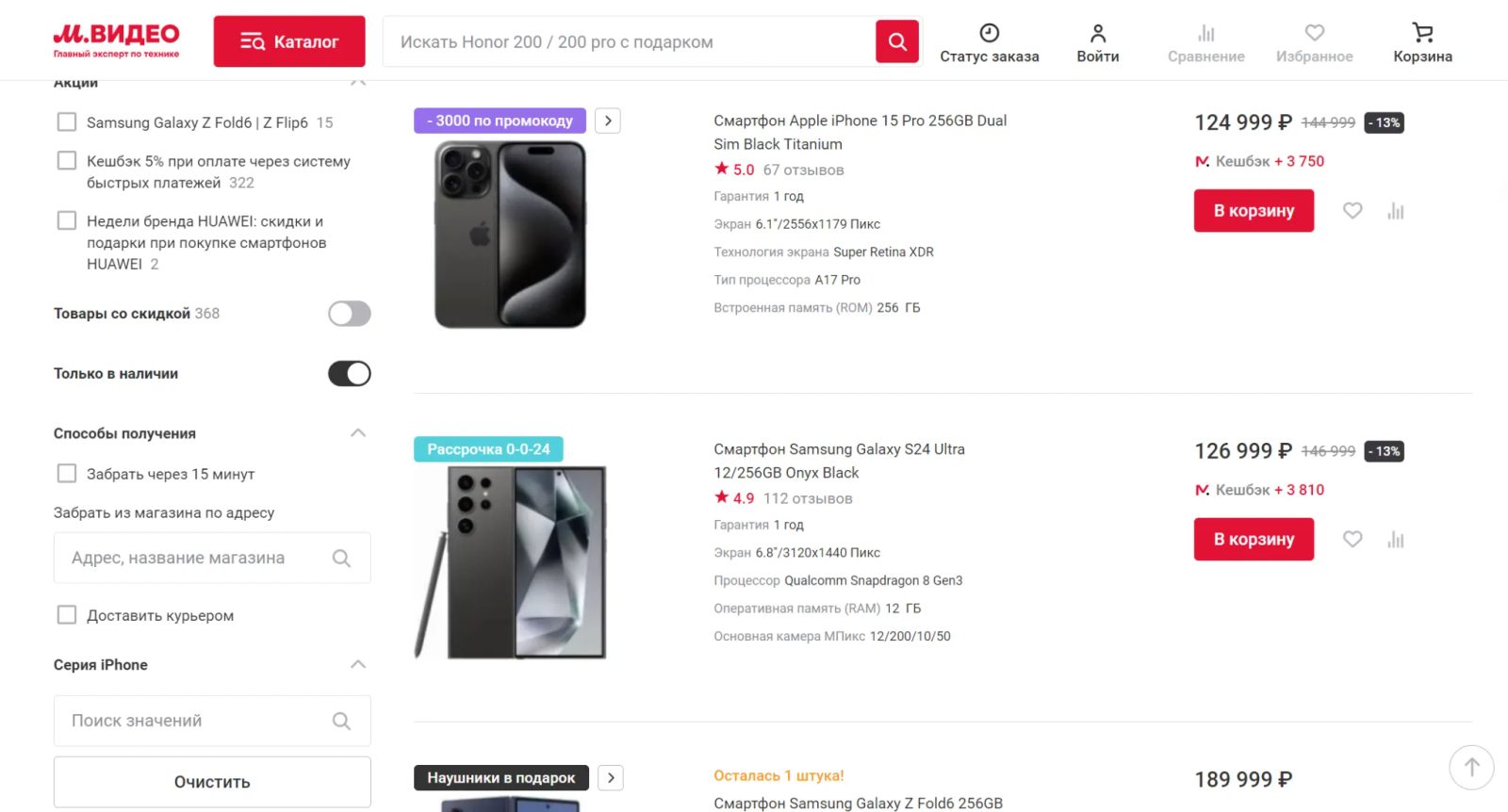Add iPhone 15 Pro to favorites heart

pos(1352,211)
